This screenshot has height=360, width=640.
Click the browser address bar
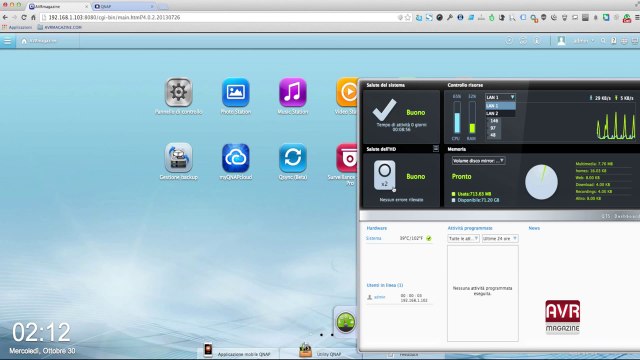coord(220,18)
